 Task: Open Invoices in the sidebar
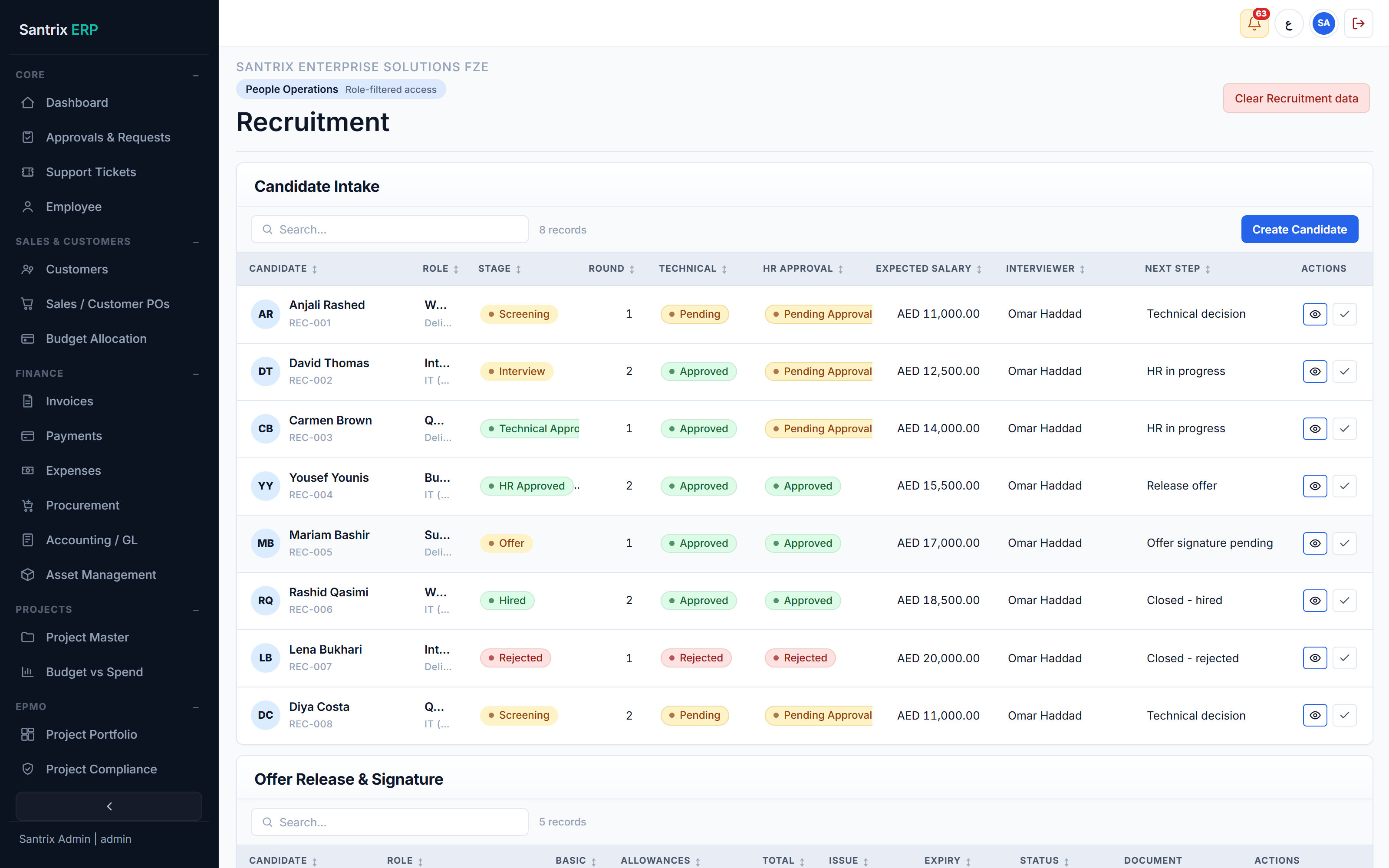point(109,401)
